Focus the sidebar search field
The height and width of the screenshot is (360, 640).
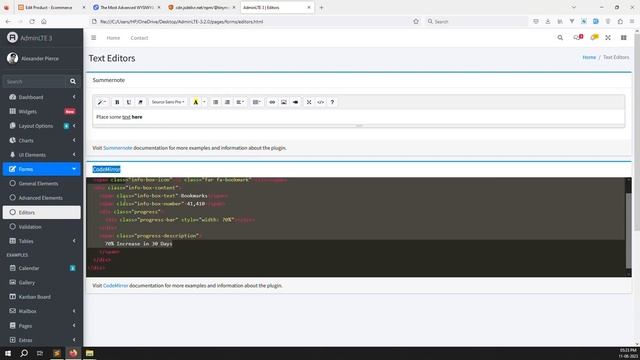[34, 82]
